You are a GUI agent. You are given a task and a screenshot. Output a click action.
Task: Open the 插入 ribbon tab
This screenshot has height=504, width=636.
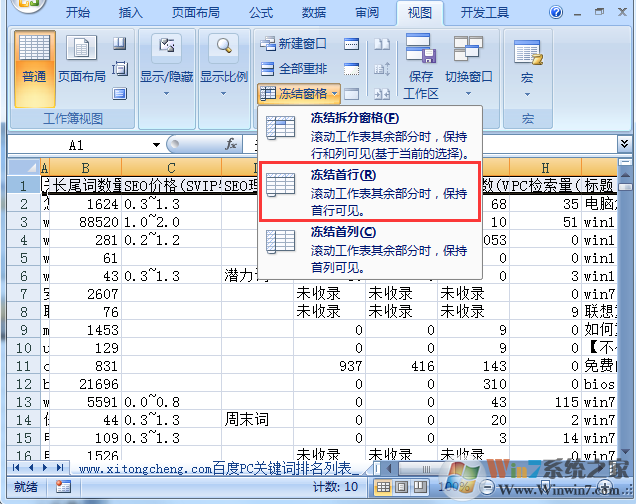tap(130, 13)
